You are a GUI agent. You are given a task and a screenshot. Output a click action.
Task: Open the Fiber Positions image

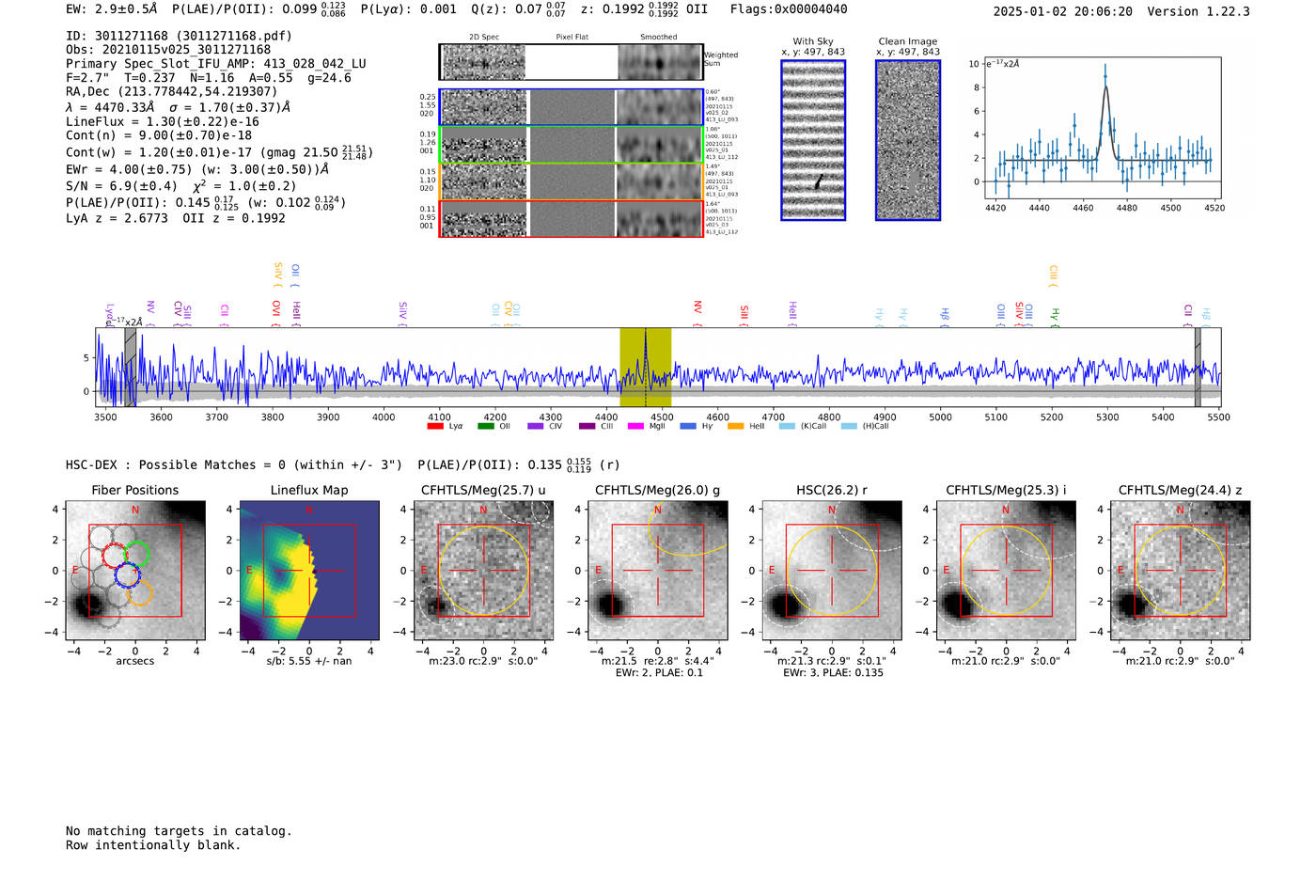pos(135,571)
